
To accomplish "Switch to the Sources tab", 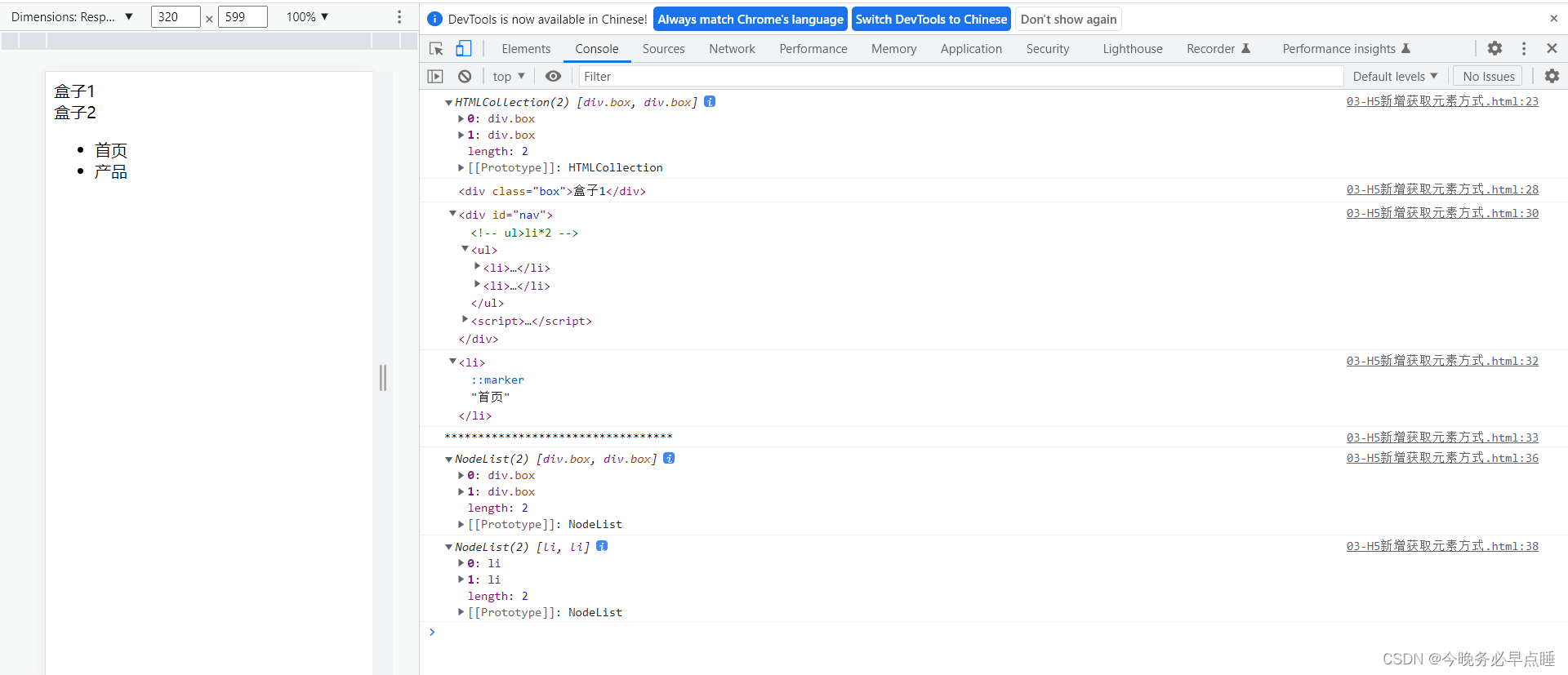I will [x=663, y=49].
